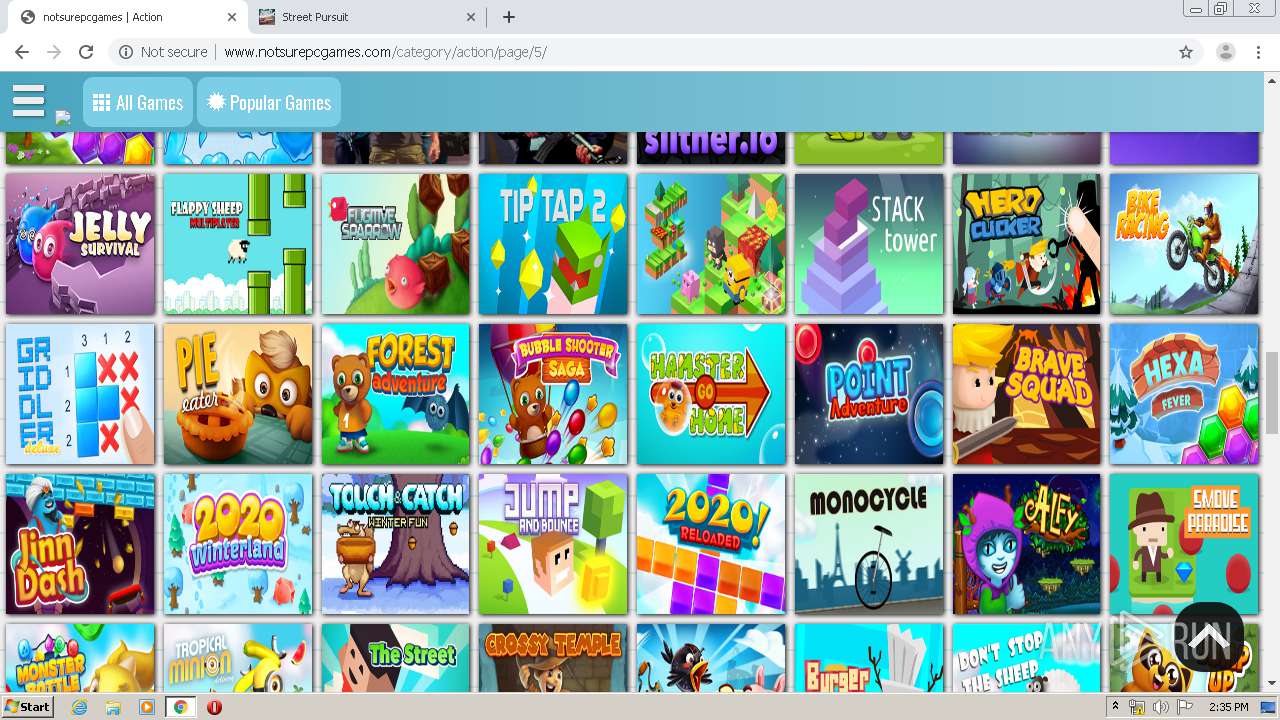
Task: Play Tip Tap 2 game
Action: pos(553,244)
